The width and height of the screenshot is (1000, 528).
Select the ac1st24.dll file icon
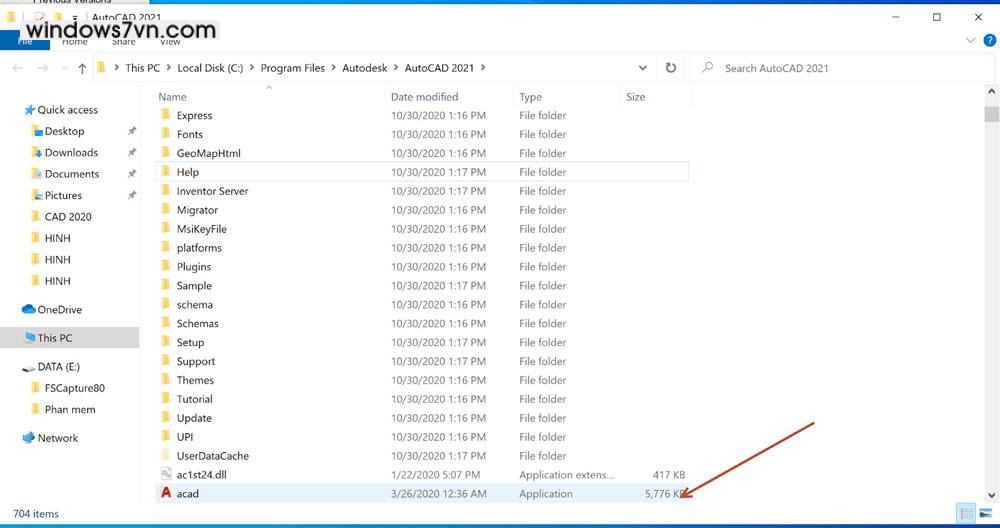(166, 474)
